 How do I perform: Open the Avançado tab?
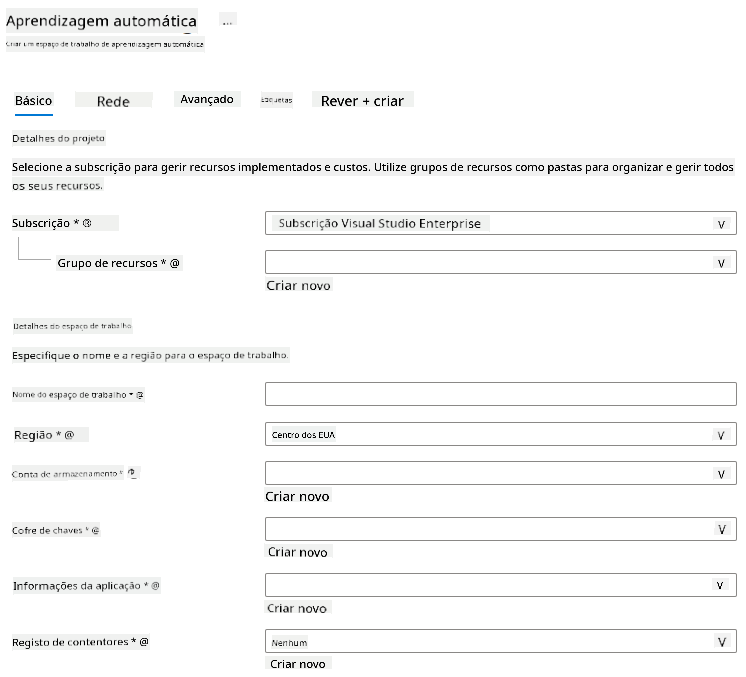[207, 99]
